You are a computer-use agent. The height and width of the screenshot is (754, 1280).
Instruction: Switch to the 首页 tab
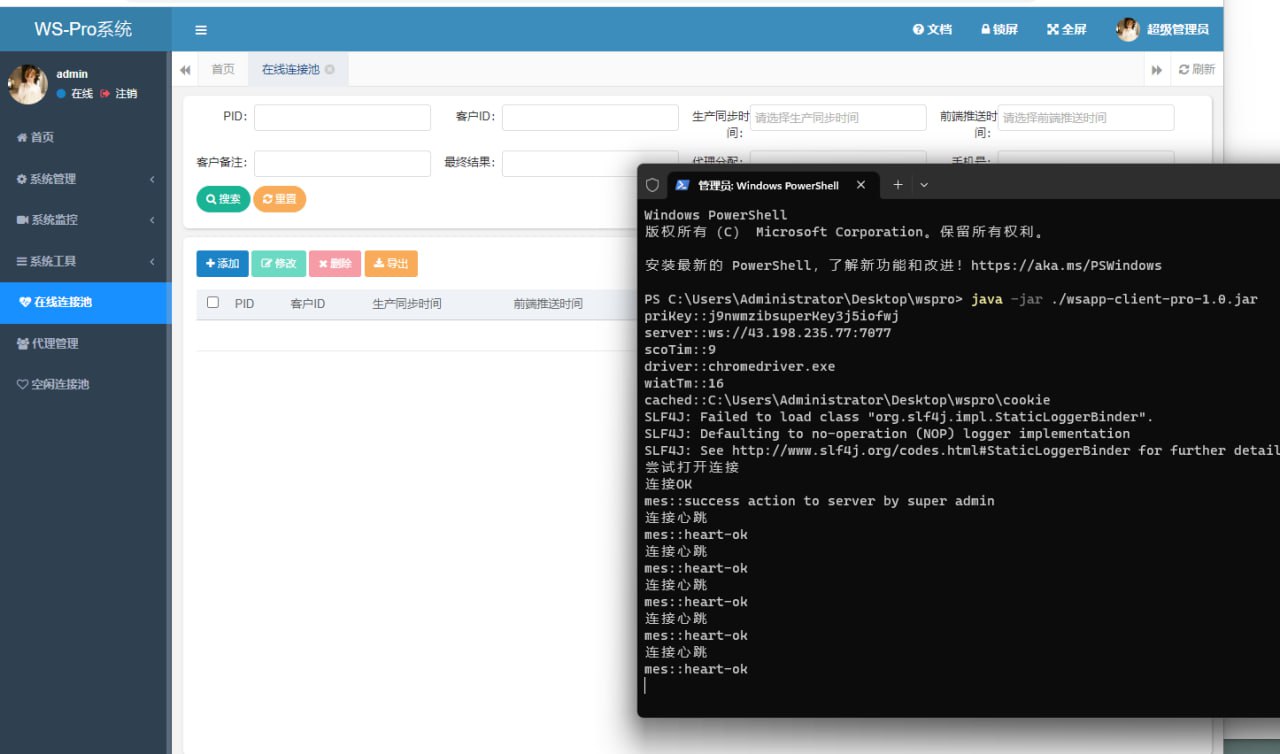click(x=222, y=69)
